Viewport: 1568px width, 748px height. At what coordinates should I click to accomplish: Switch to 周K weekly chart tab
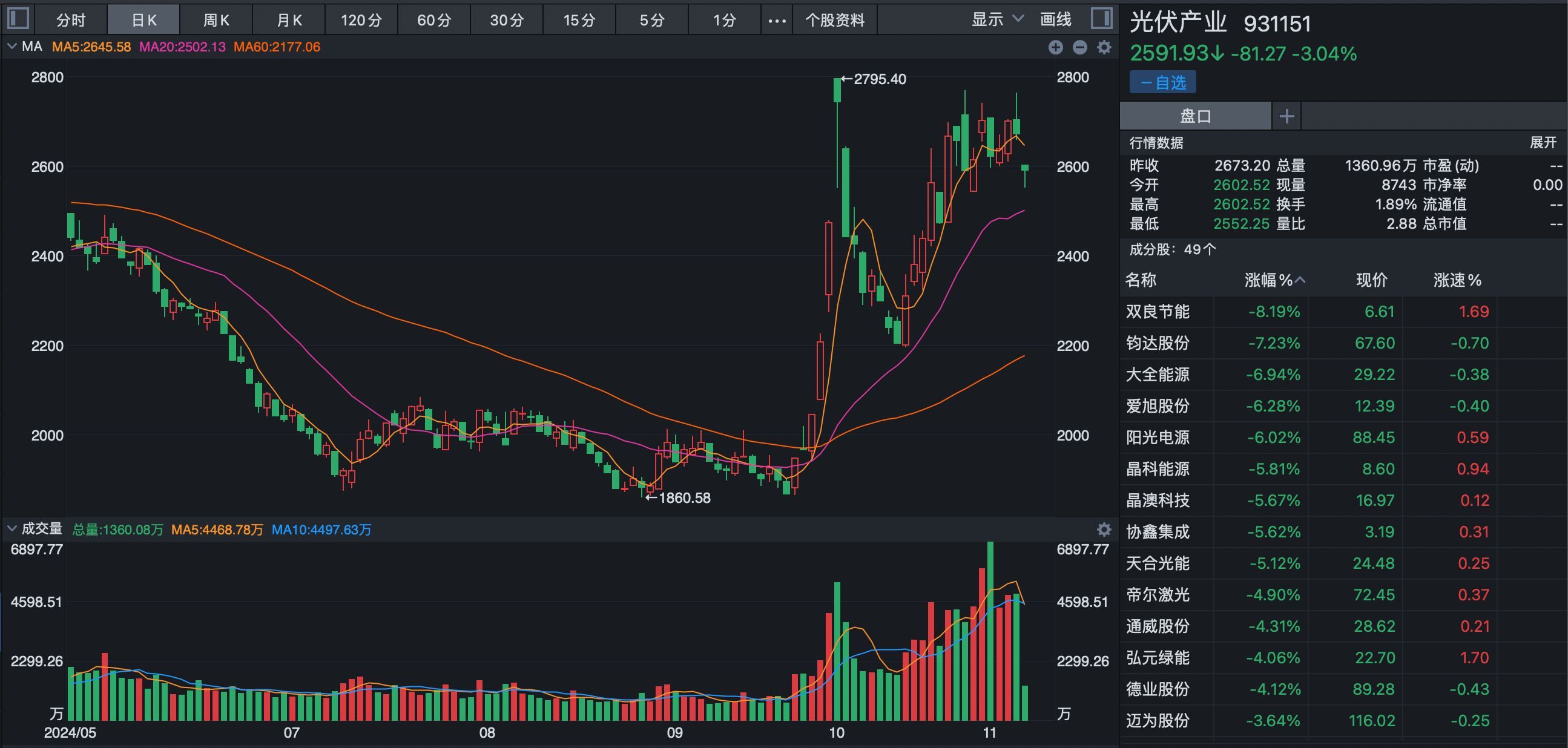tap(216, 20)
